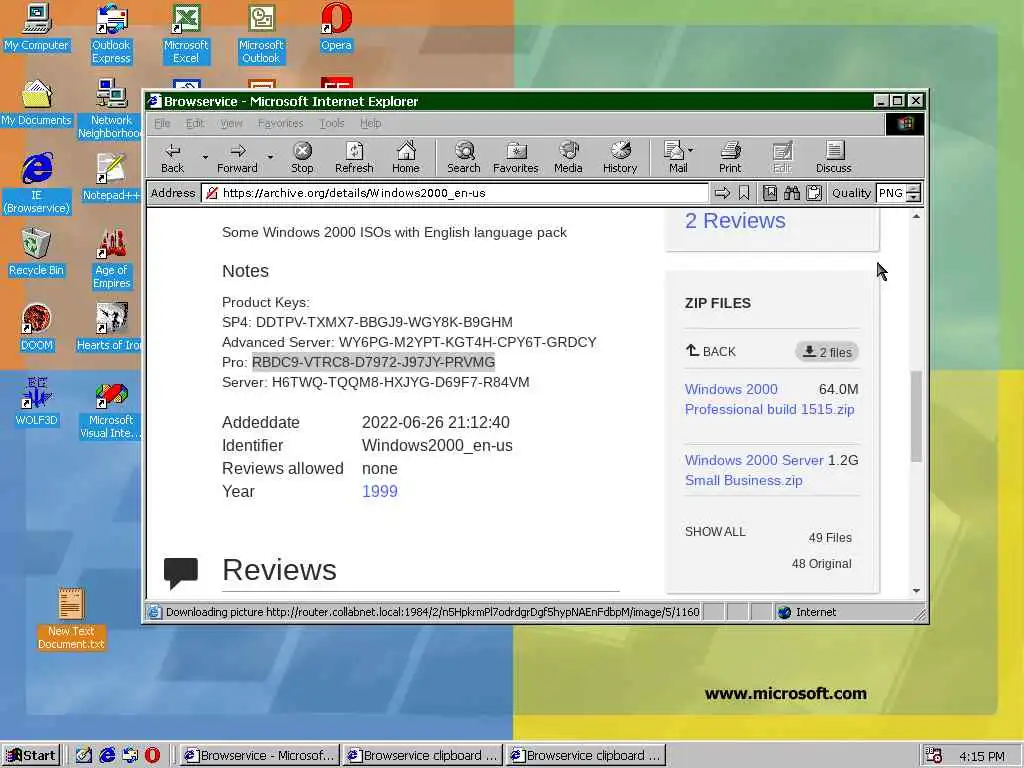Select the Opera desktop shortcut
Image resolution: width=1024 pixels, height=768 pixels.
(336, 27)
